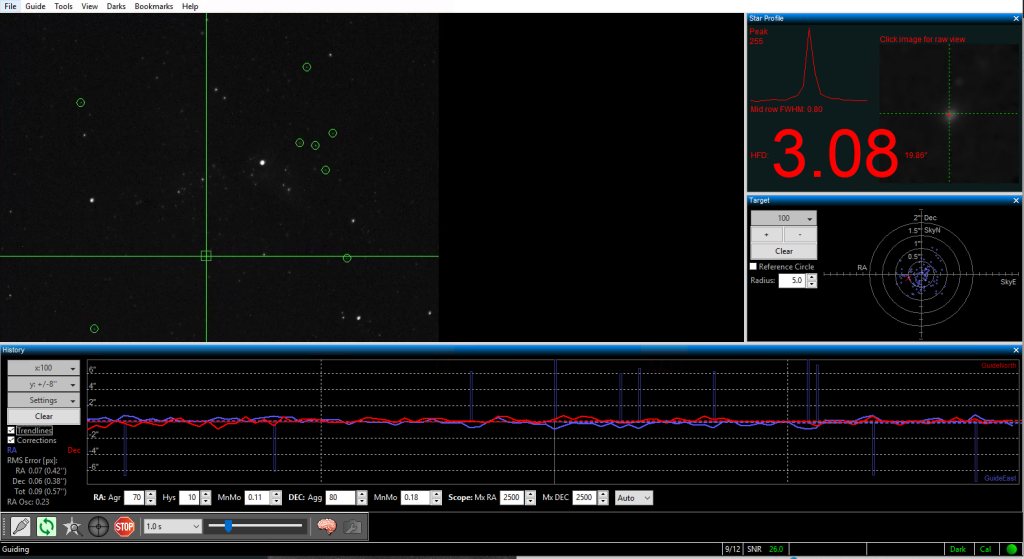The width and height of the screenshot is (1024, 559).
Task: Close the Target panel
Action: 1016,200
